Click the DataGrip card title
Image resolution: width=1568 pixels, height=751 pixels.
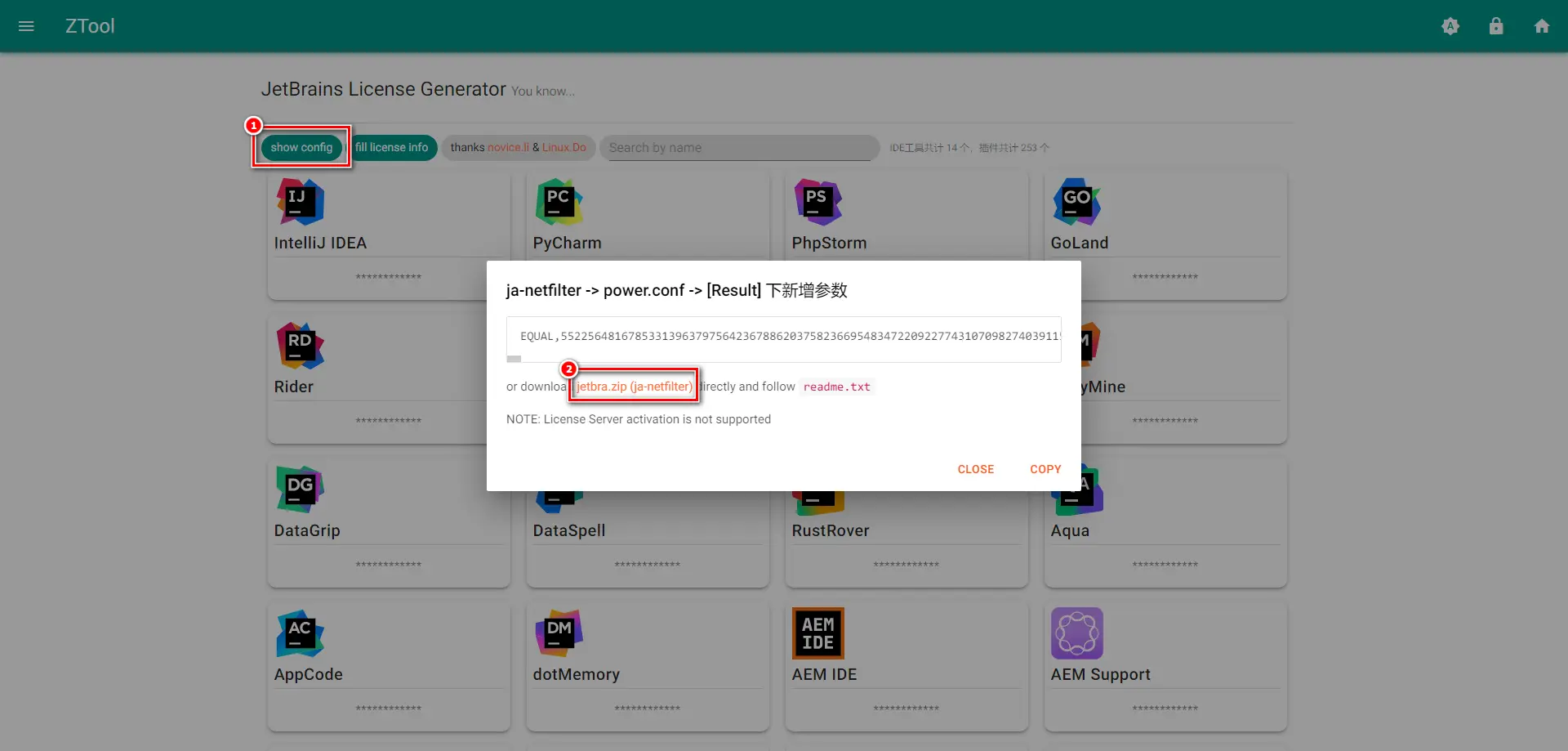point(307,530)
